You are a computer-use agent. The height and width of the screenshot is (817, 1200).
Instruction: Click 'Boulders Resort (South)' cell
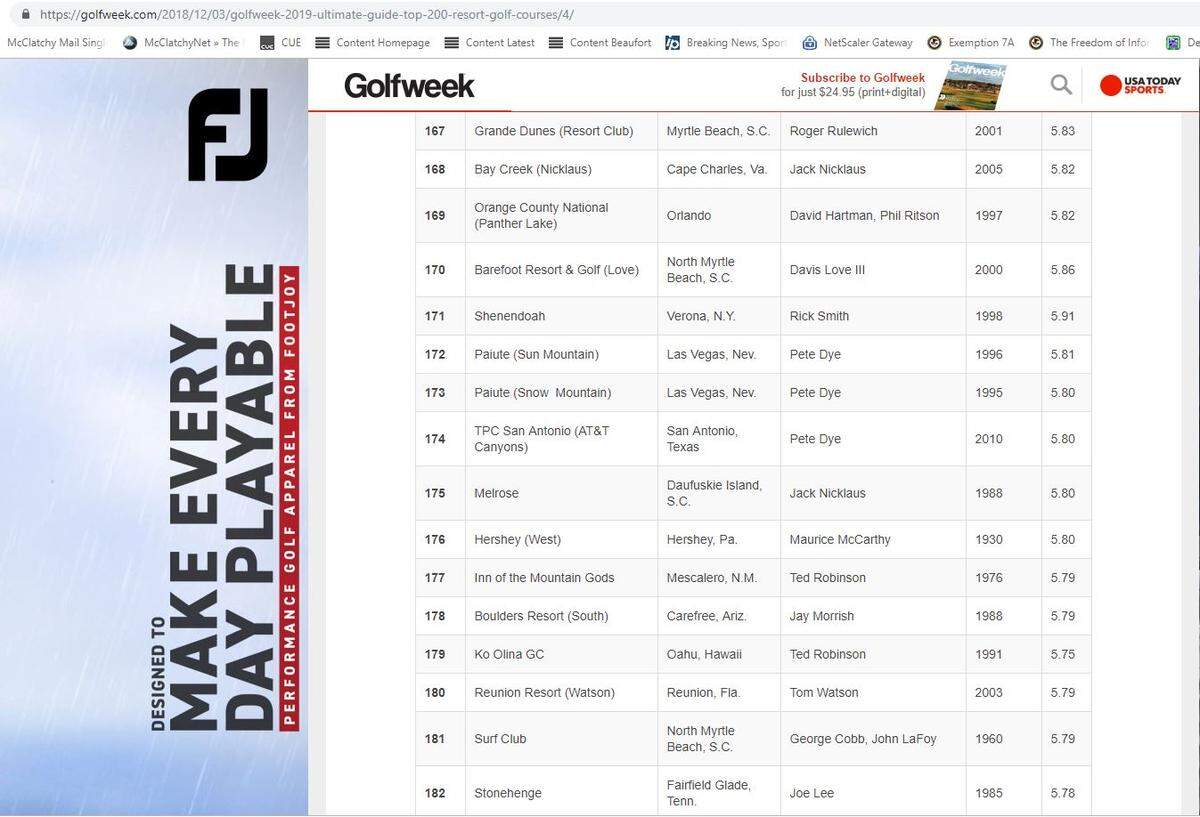pyautogui.click(x=560, y=615)
